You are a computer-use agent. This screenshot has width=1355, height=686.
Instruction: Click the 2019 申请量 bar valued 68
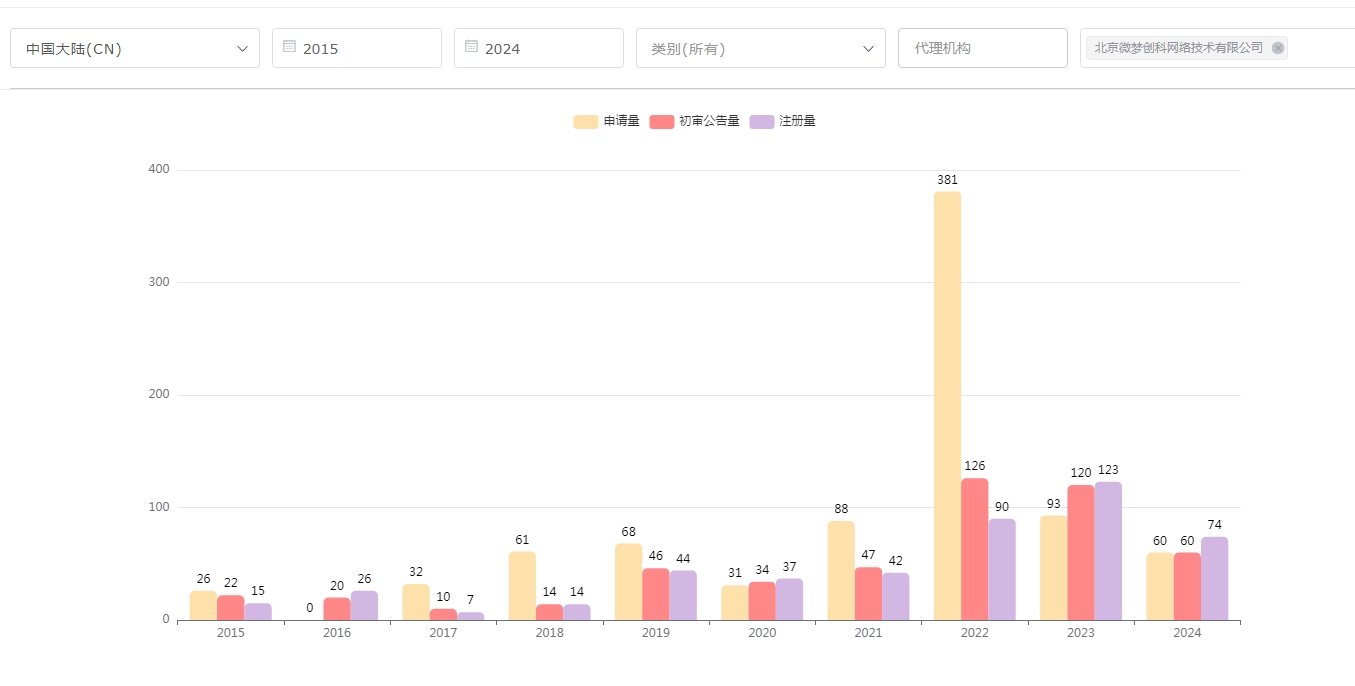628,582
